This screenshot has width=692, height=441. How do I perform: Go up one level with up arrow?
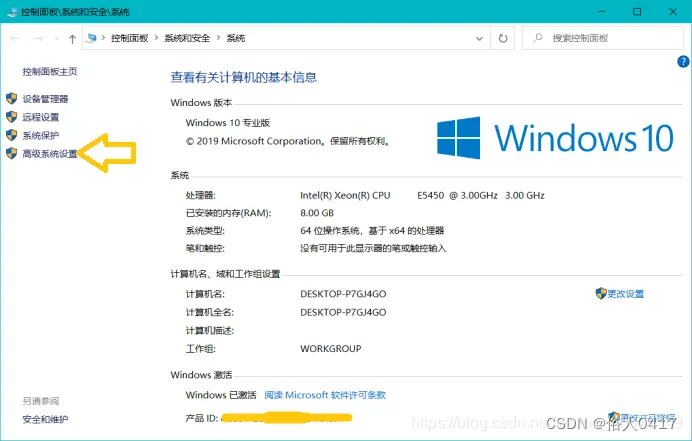pyautogui.click(x=72, y=39)
